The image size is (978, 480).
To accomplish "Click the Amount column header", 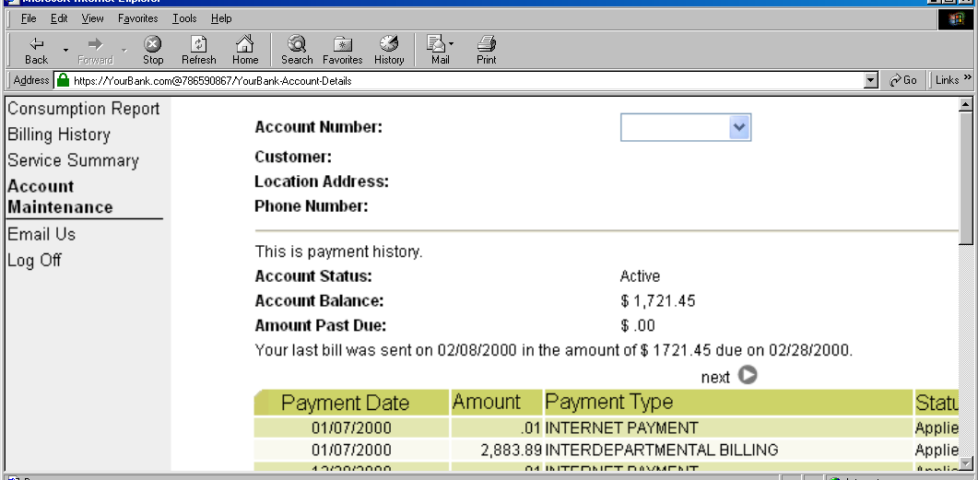I will [496, 402].
